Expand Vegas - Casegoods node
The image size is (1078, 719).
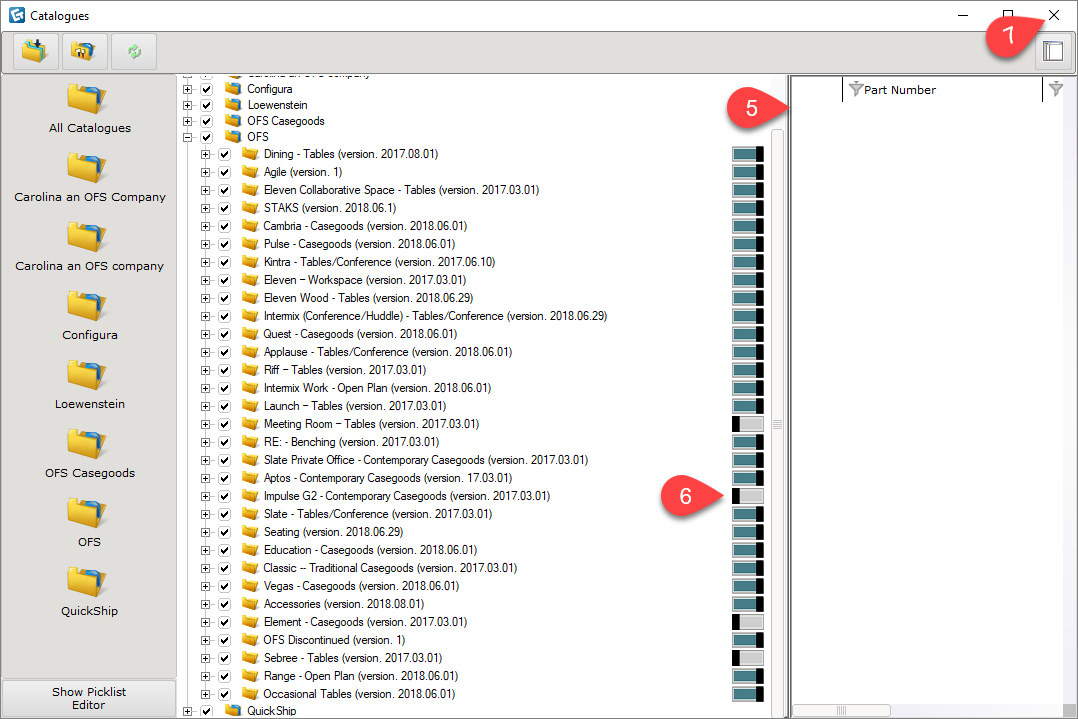tap(206, 586)
